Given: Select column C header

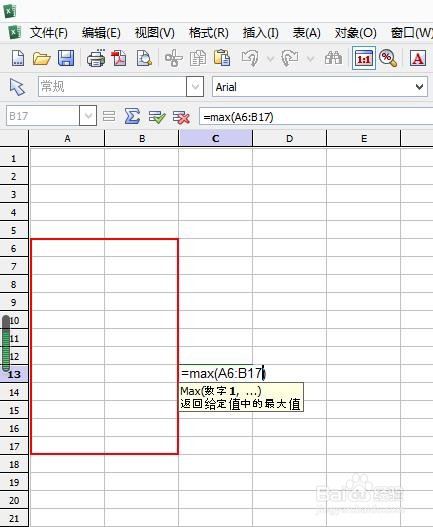Looking at the screenshot, I should (215, 138).
